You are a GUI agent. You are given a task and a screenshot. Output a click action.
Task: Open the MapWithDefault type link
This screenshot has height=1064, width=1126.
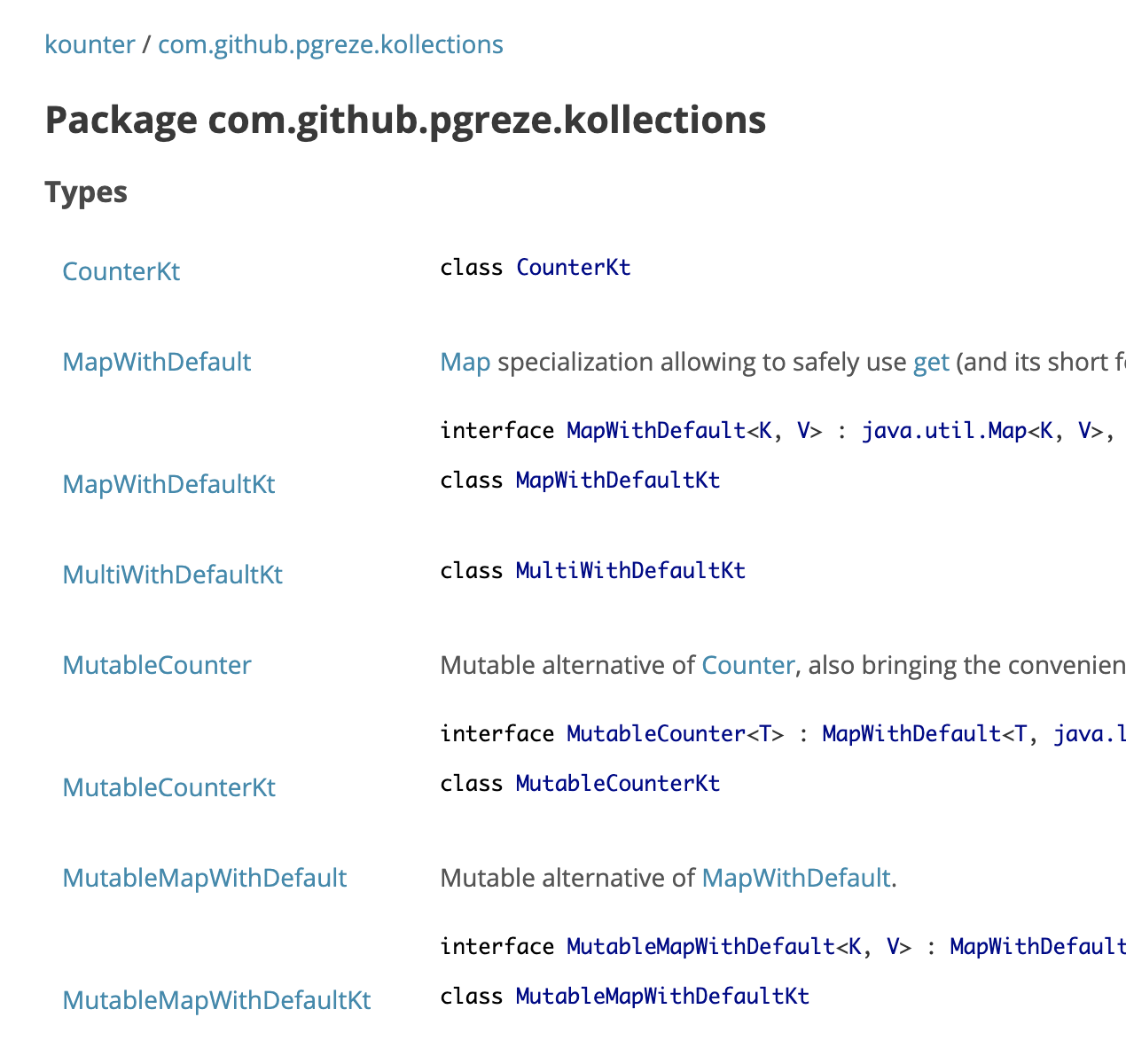[x=156, y=362]
